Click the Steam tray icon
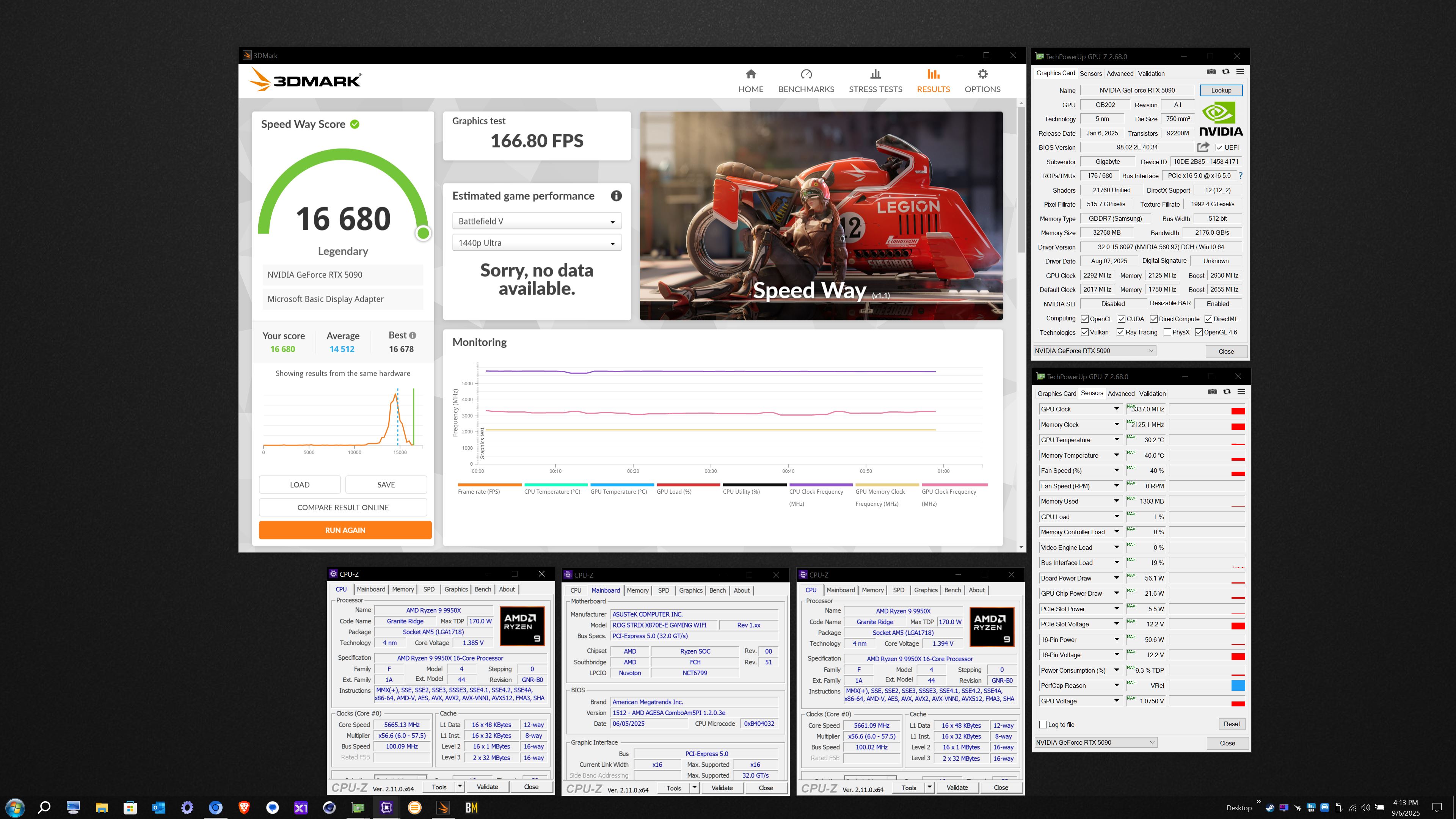This screenshot has width=1456, height=819. coord(1269,808)
